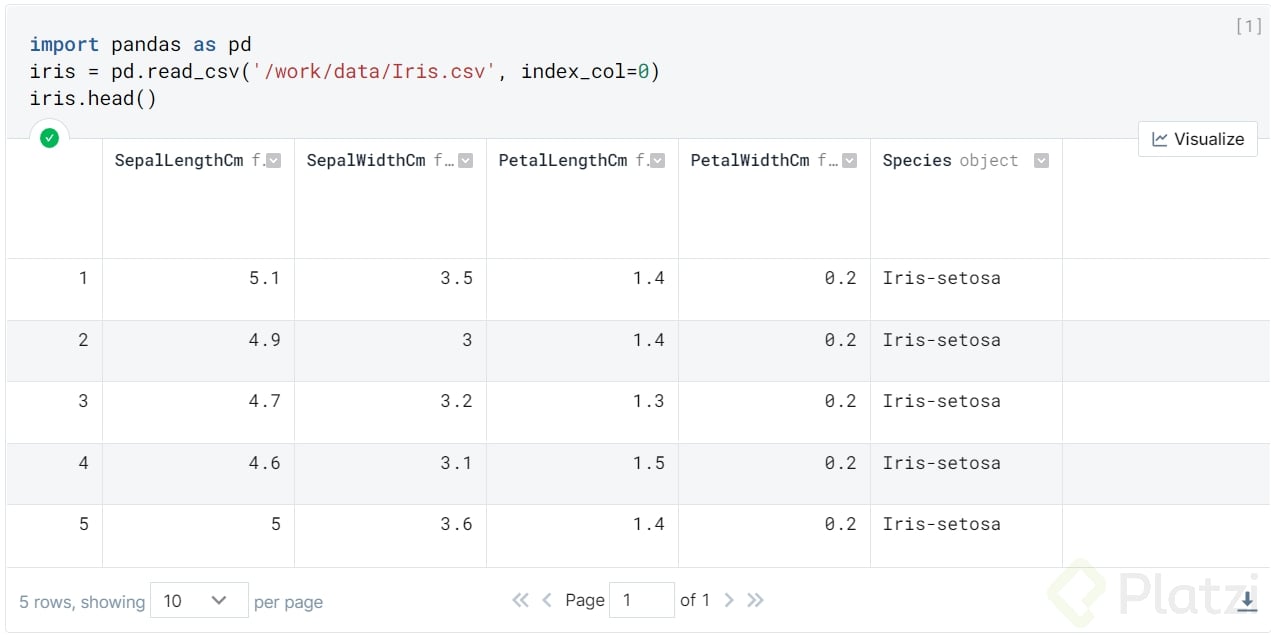Download the table using the download icon

[1247, 601]
